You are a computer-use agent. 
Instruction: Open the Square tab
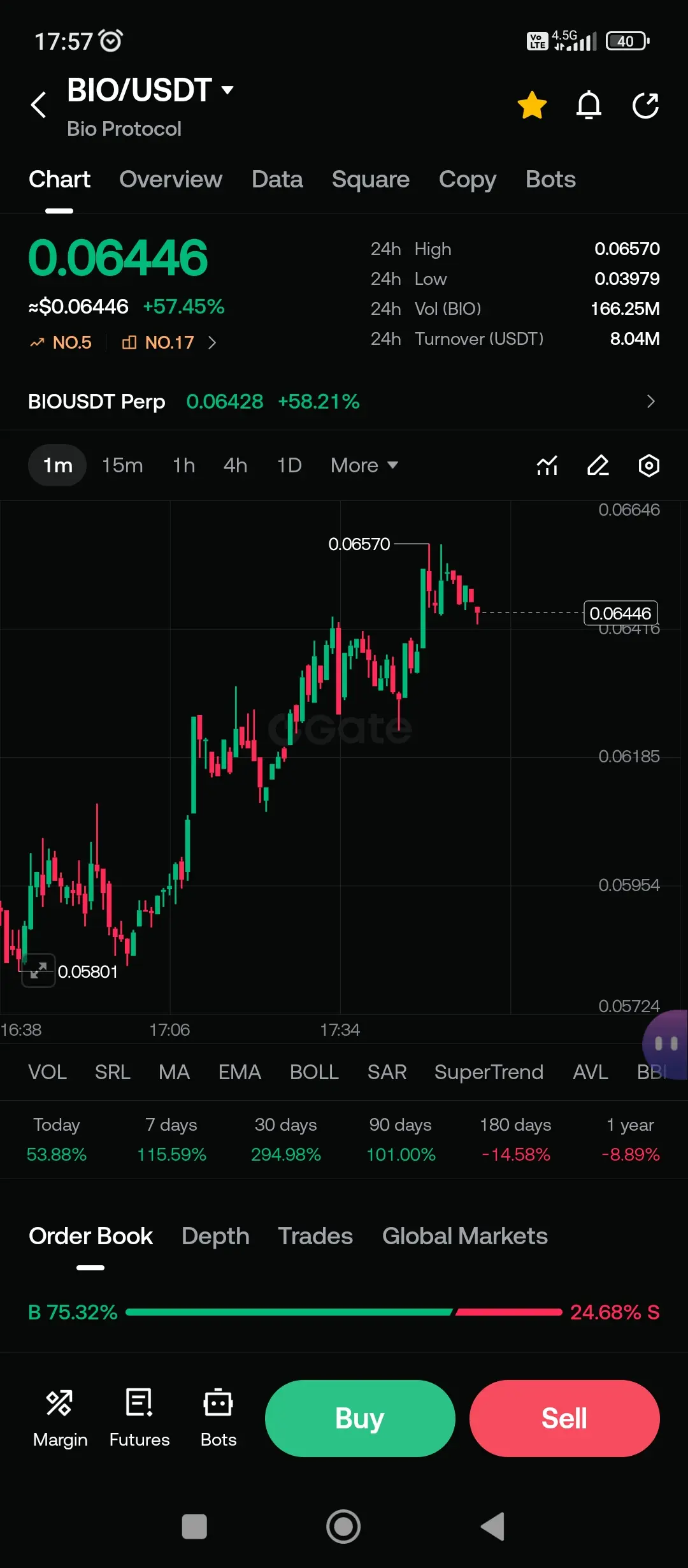[x=371, y=180]
